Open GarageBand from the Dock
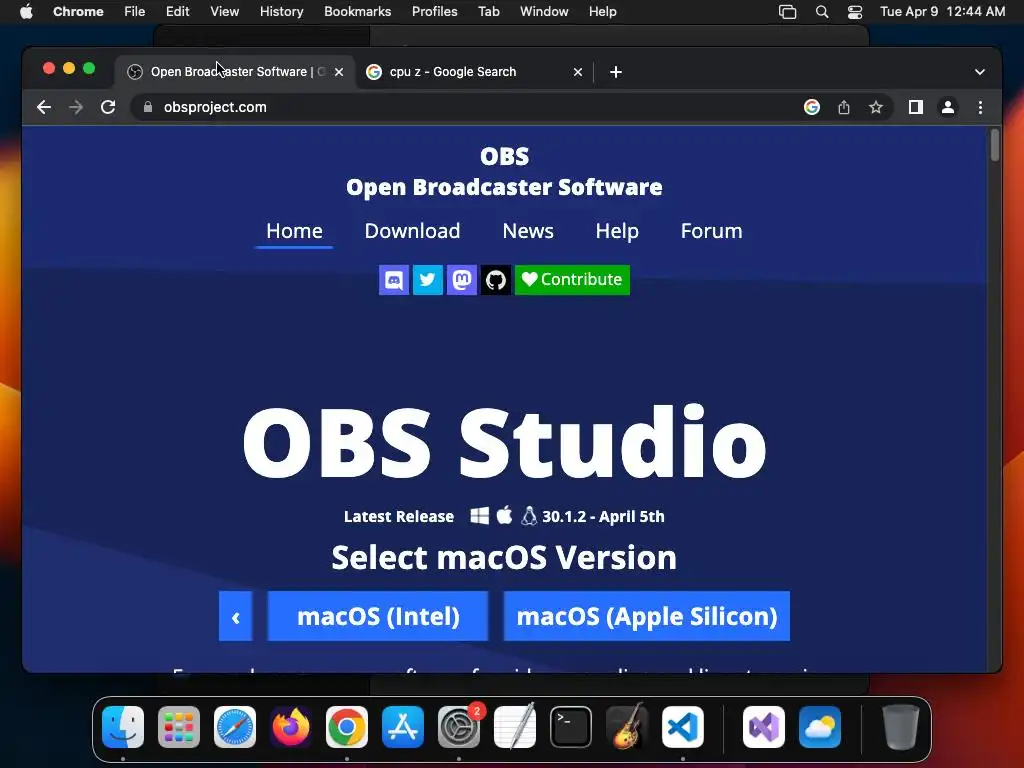This screenshot has width=1024, height=768. (627, 727)
